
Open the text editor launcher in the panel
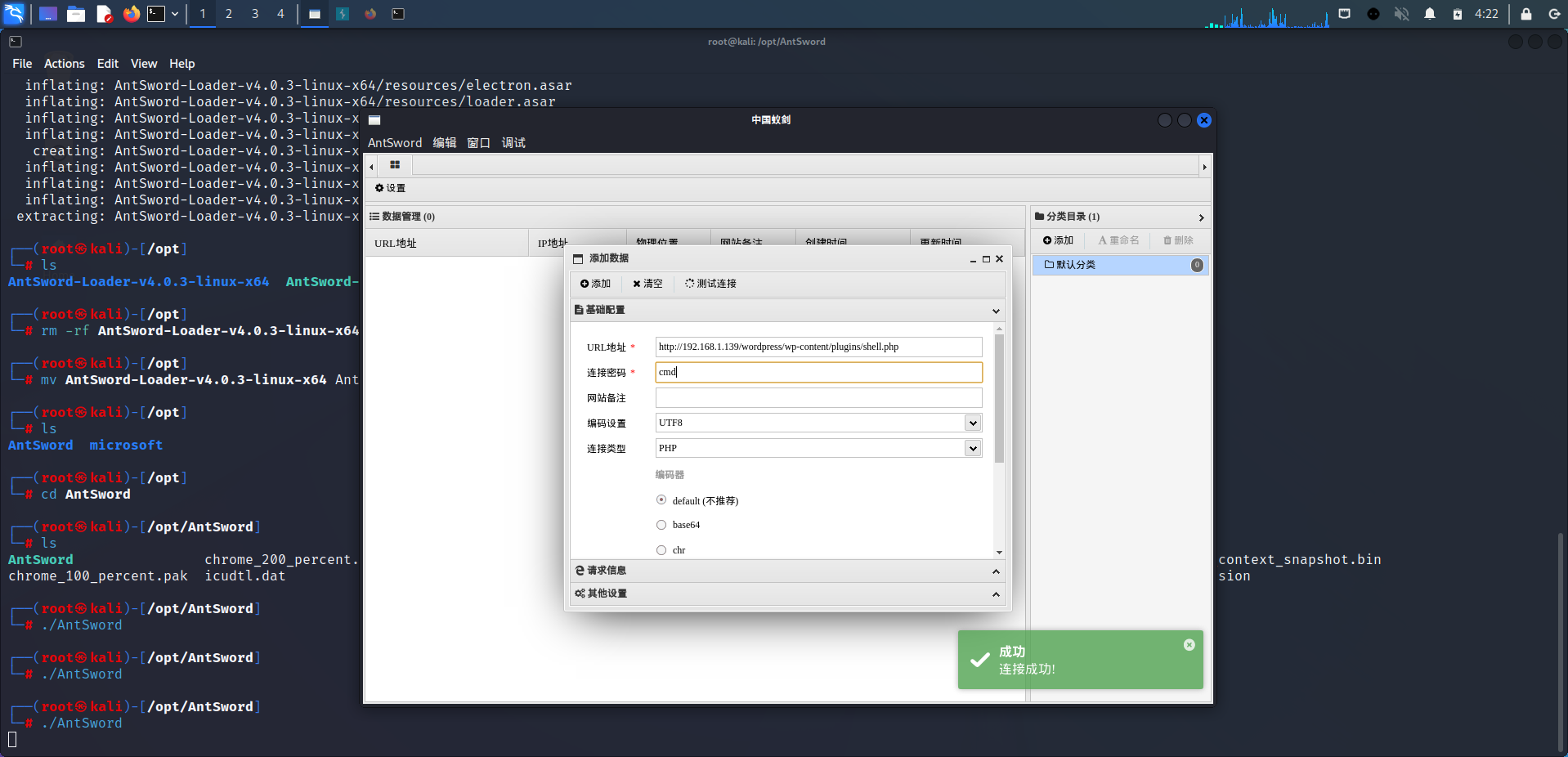(x=104, y=14)
